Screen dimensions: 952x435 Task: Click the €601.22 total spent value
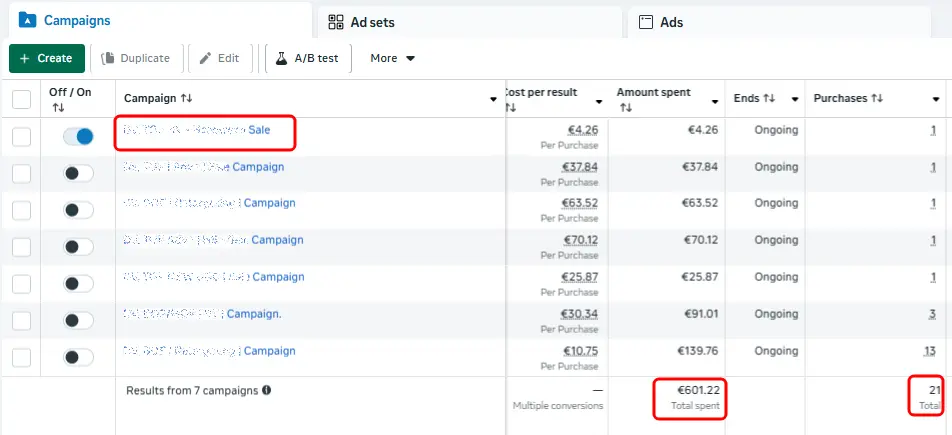699,390
